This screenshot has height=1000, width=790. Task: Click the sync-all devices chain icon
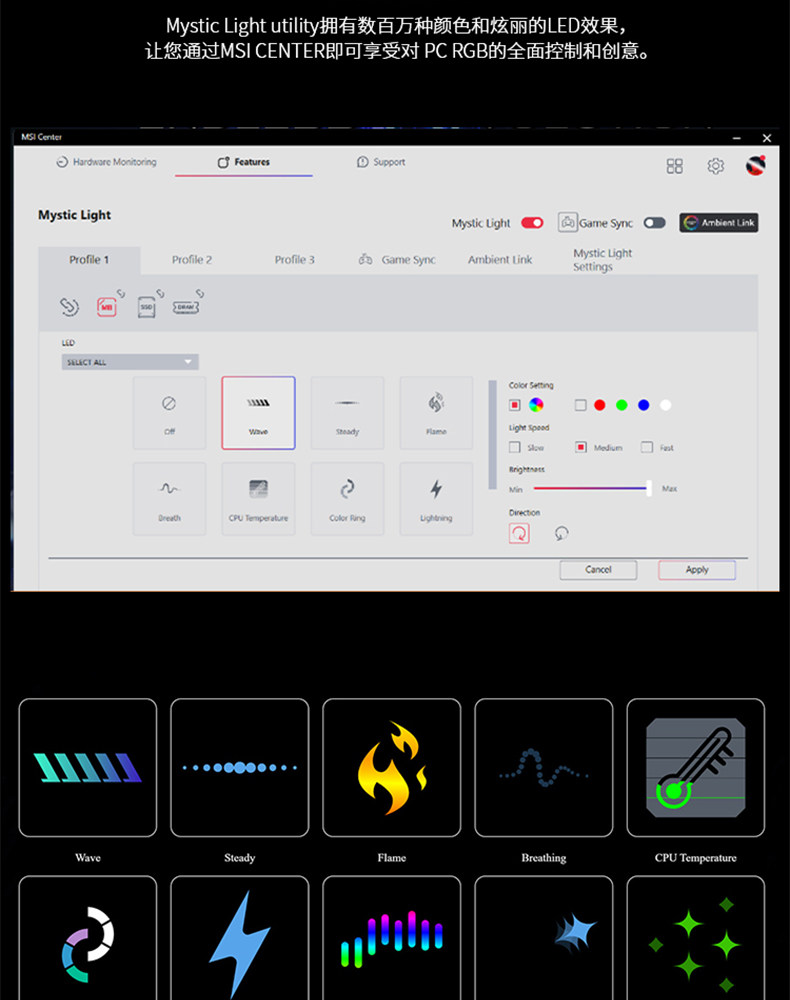[69, 307]
